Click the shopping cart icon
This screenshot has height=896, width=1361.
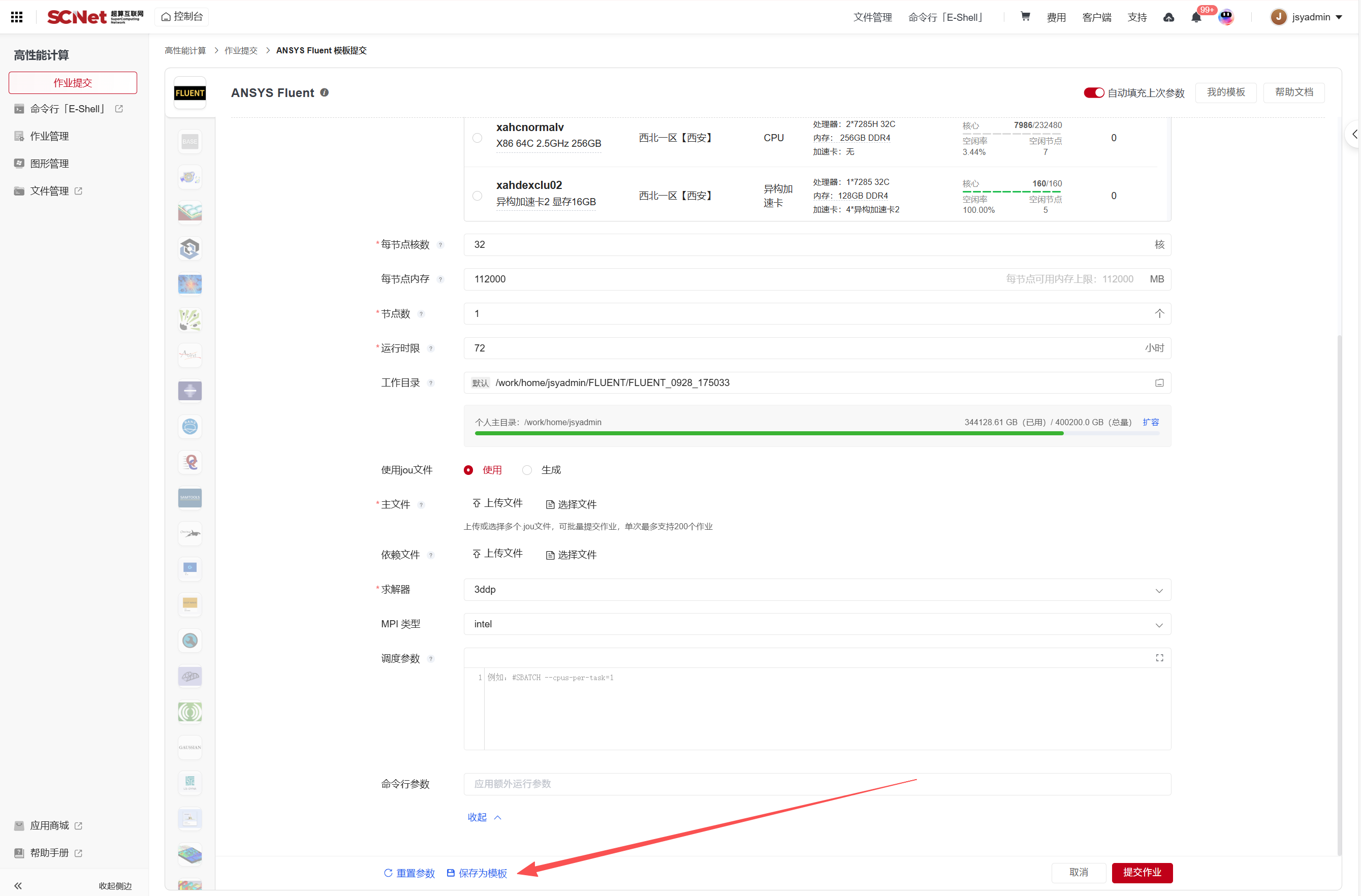pos(1025,17)
